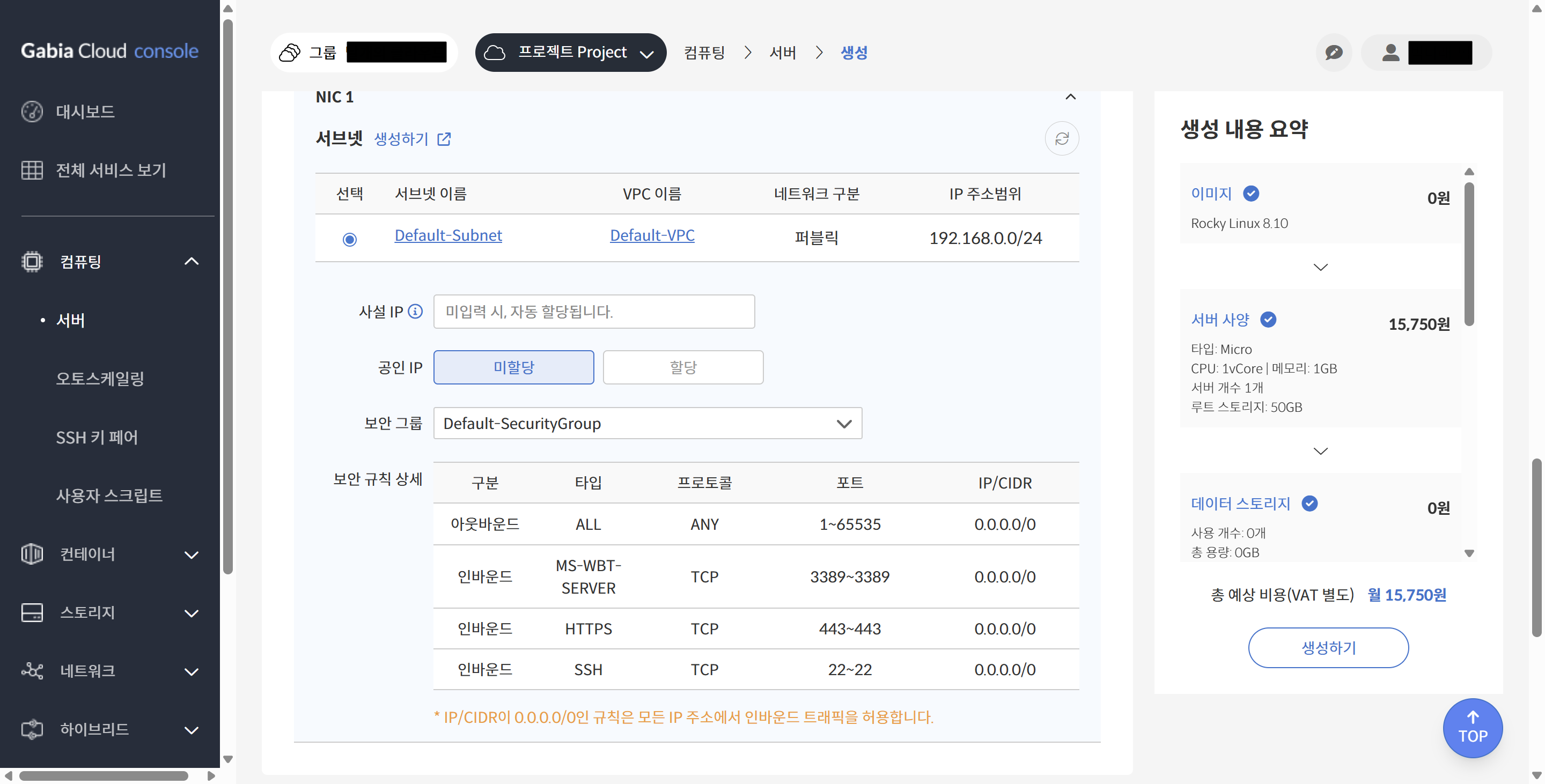Click the external link icon beside 생성하기
This screenshot has width=1545, height=784.
point(444,139)
